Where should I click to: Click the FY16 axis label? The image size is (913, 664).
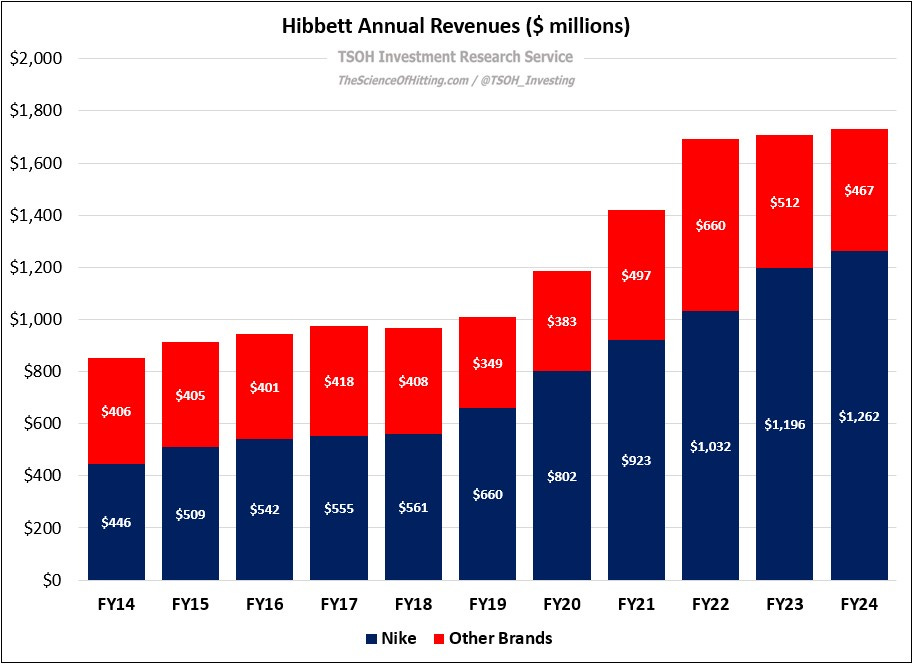pos(264,604)
